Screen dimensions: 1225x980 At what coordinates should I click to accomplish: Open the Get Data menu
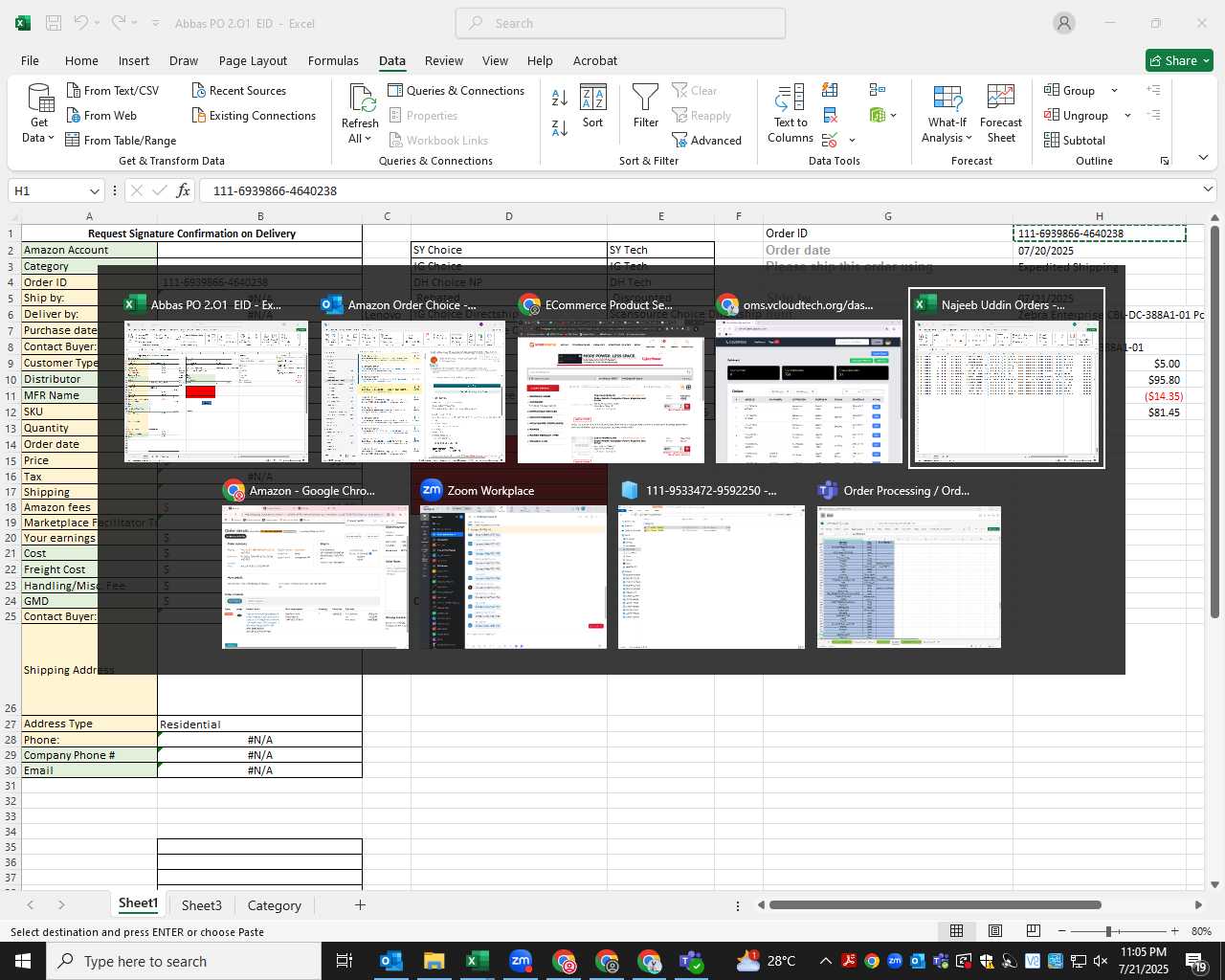pos(39,114)
